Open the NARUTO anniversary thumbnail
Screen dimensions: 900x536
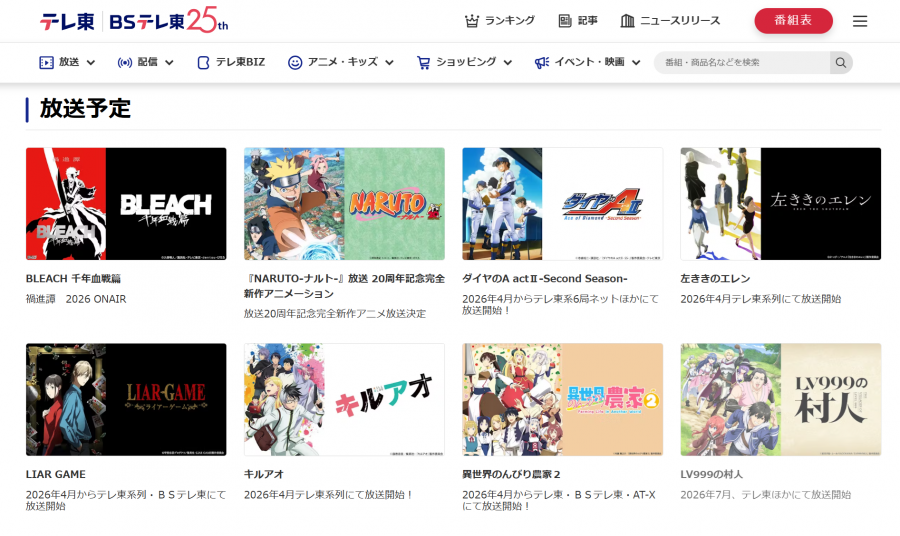point(344,204)
